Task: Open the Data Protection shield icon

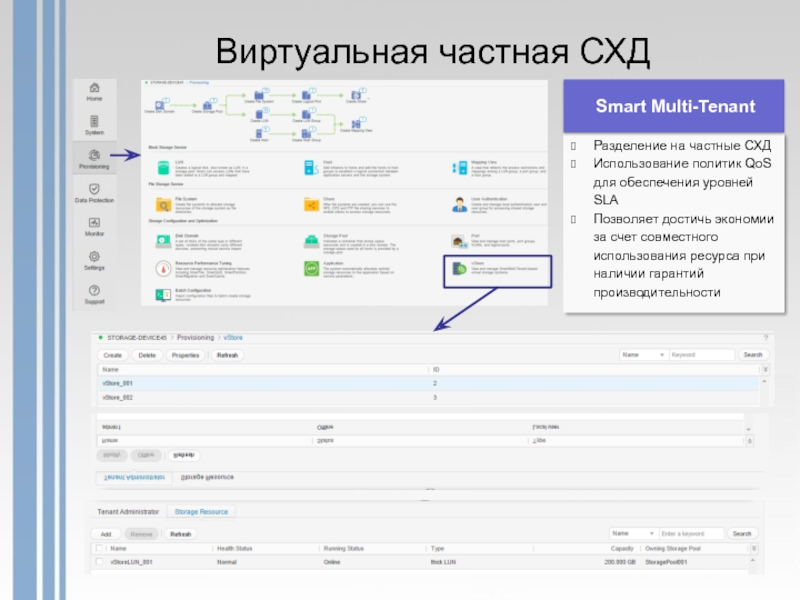Action: (94, 189)
